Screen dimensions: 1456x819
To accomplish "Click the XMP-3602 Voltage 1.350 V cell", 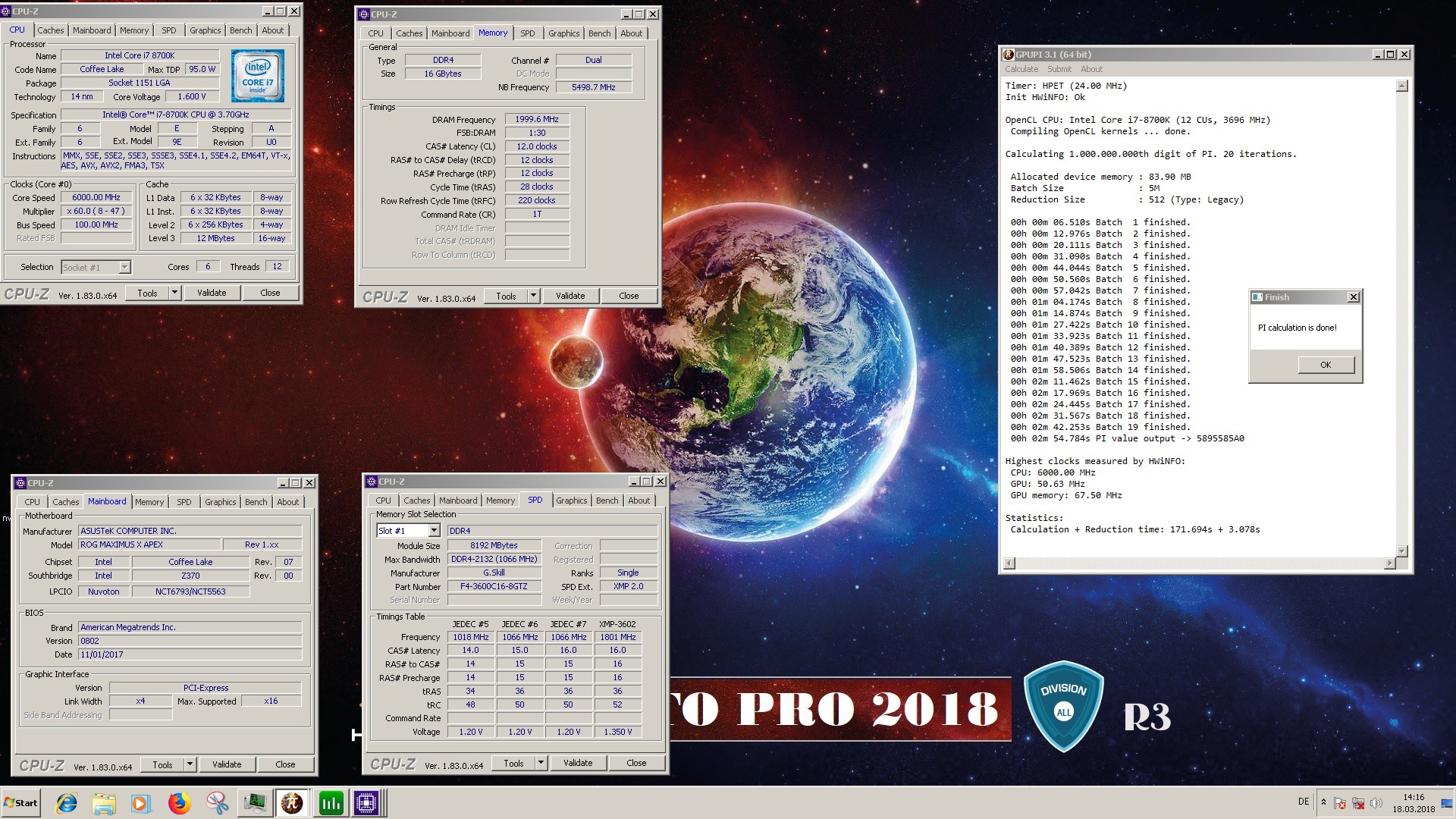I will coord(618,732).
